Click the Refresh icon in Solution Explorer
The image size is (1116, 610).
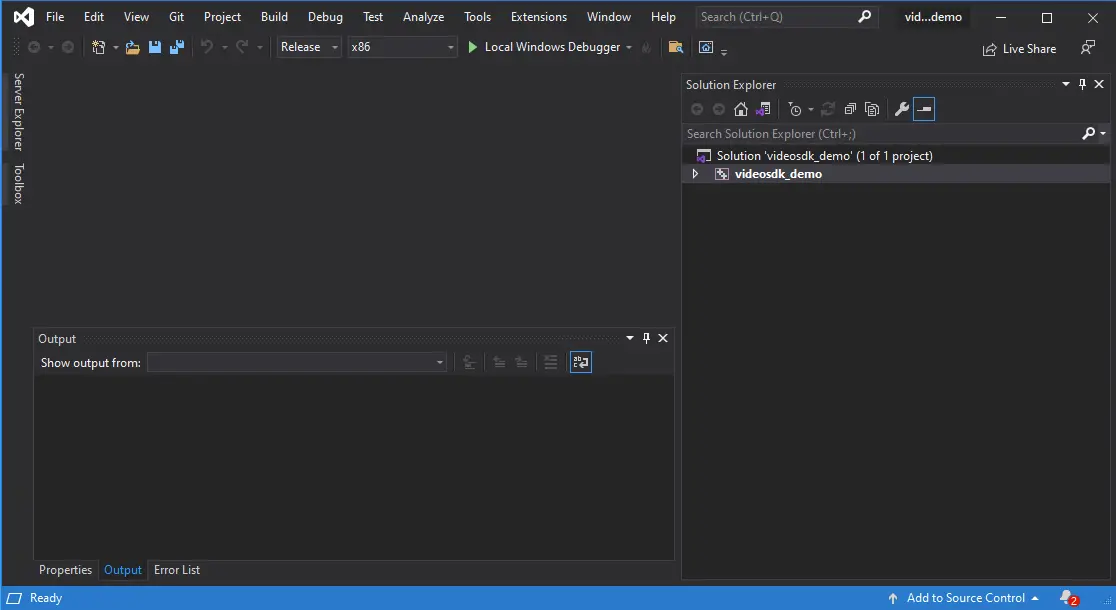click(828, 109)
